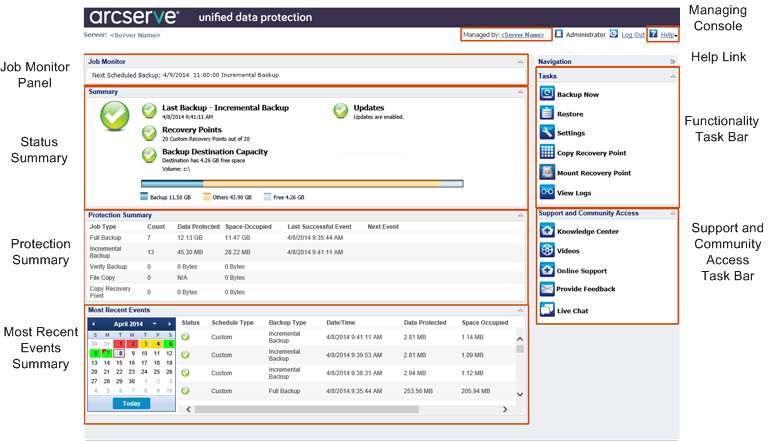Click the Provide Feedback envelope icon

click(547, 289)
